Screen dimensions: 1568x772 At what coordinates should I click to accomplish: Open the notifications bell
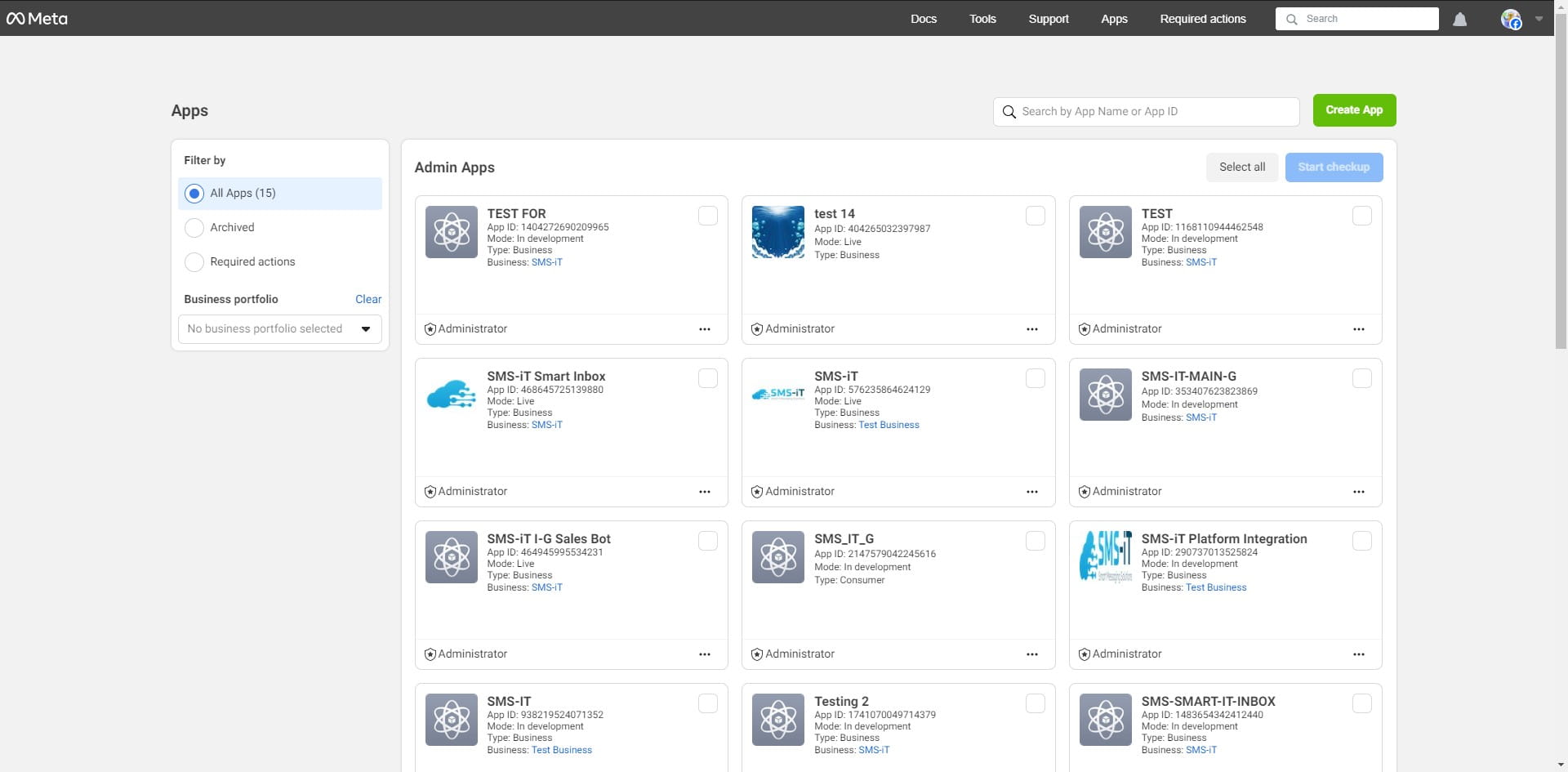click(x=1459, y=19)
